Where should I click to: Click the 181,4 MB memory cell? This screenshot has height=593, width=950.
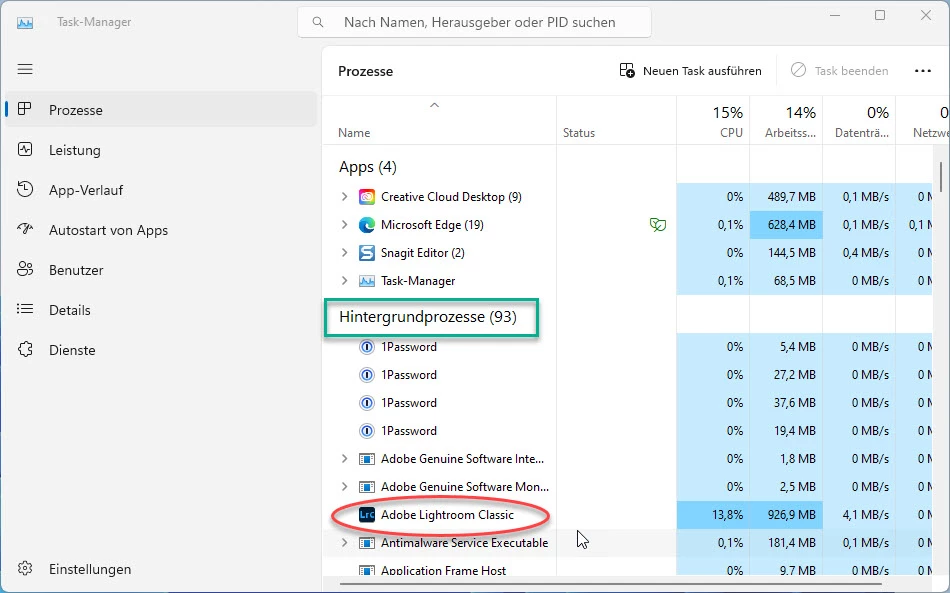[x=786, y=543]
